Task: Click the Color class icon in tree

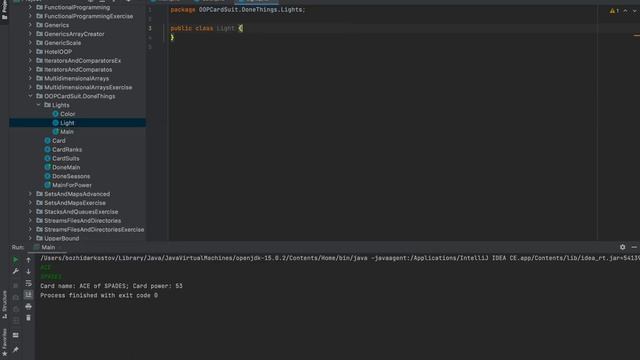Action: click(56, 114)
